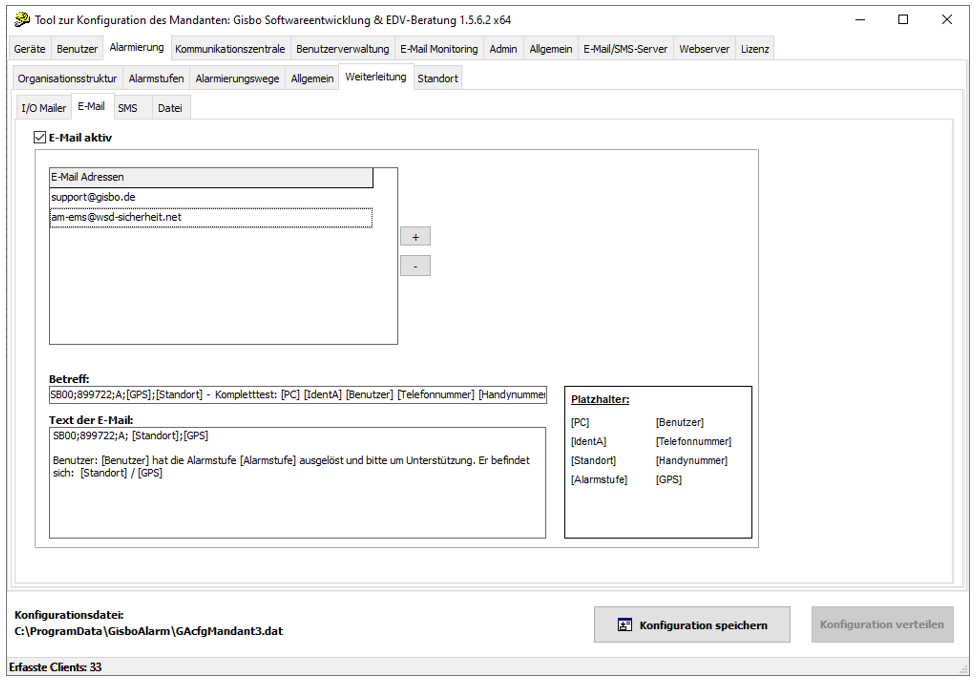The height and width of the screenshot is (681, 977).
Task: Select support@gisbo.de address row
Action: (x=211, y=197)
